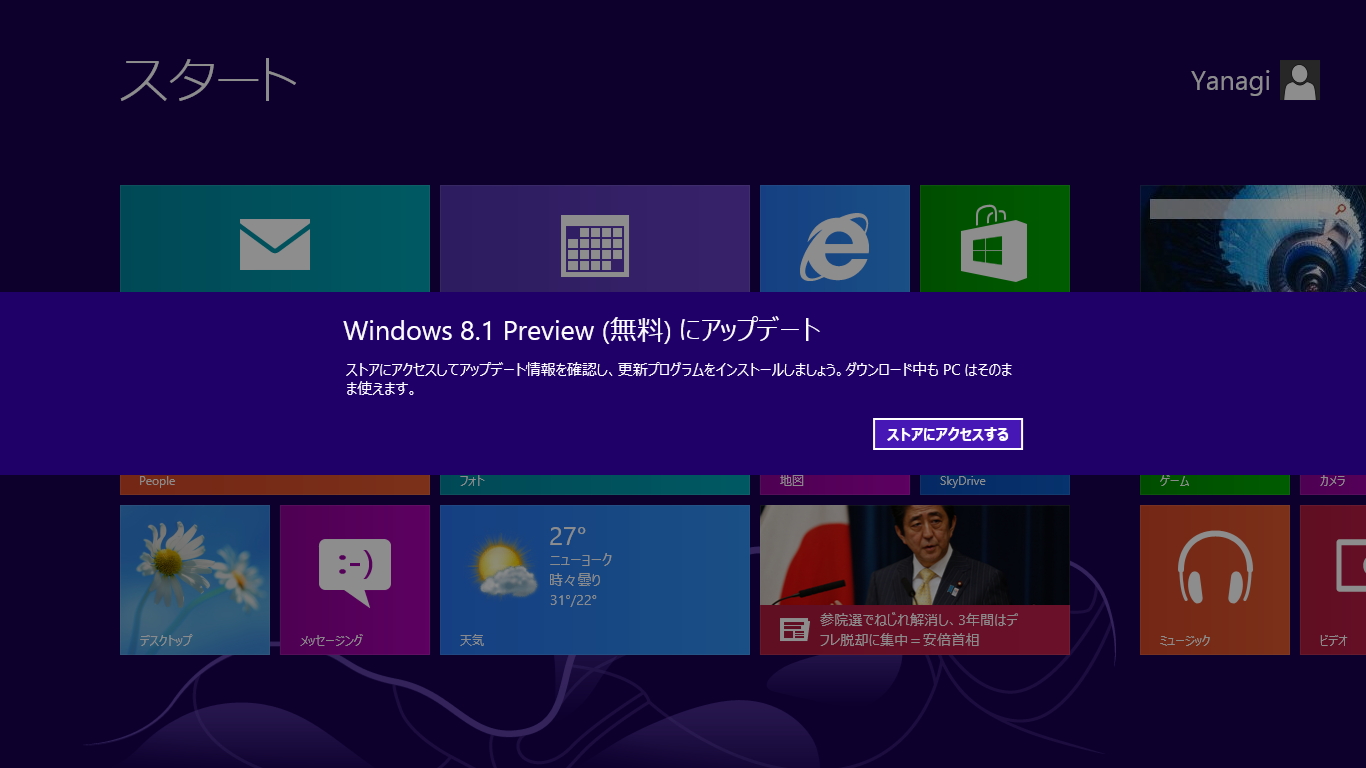The image size is (1366, 768).
Task: Launch Internet Explorer from its tile
Action: (834, 238)
